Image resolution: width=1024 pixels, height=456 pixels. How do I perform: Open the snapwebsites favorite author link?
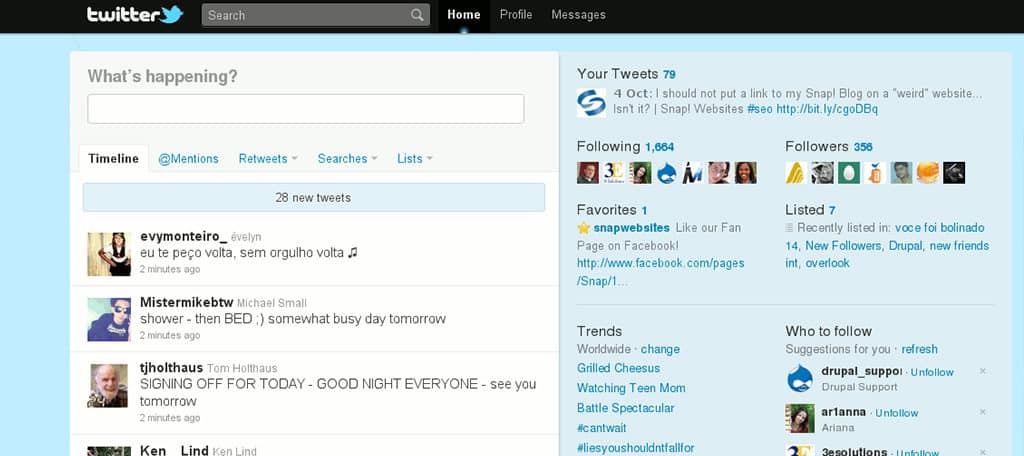coord(632,228)
